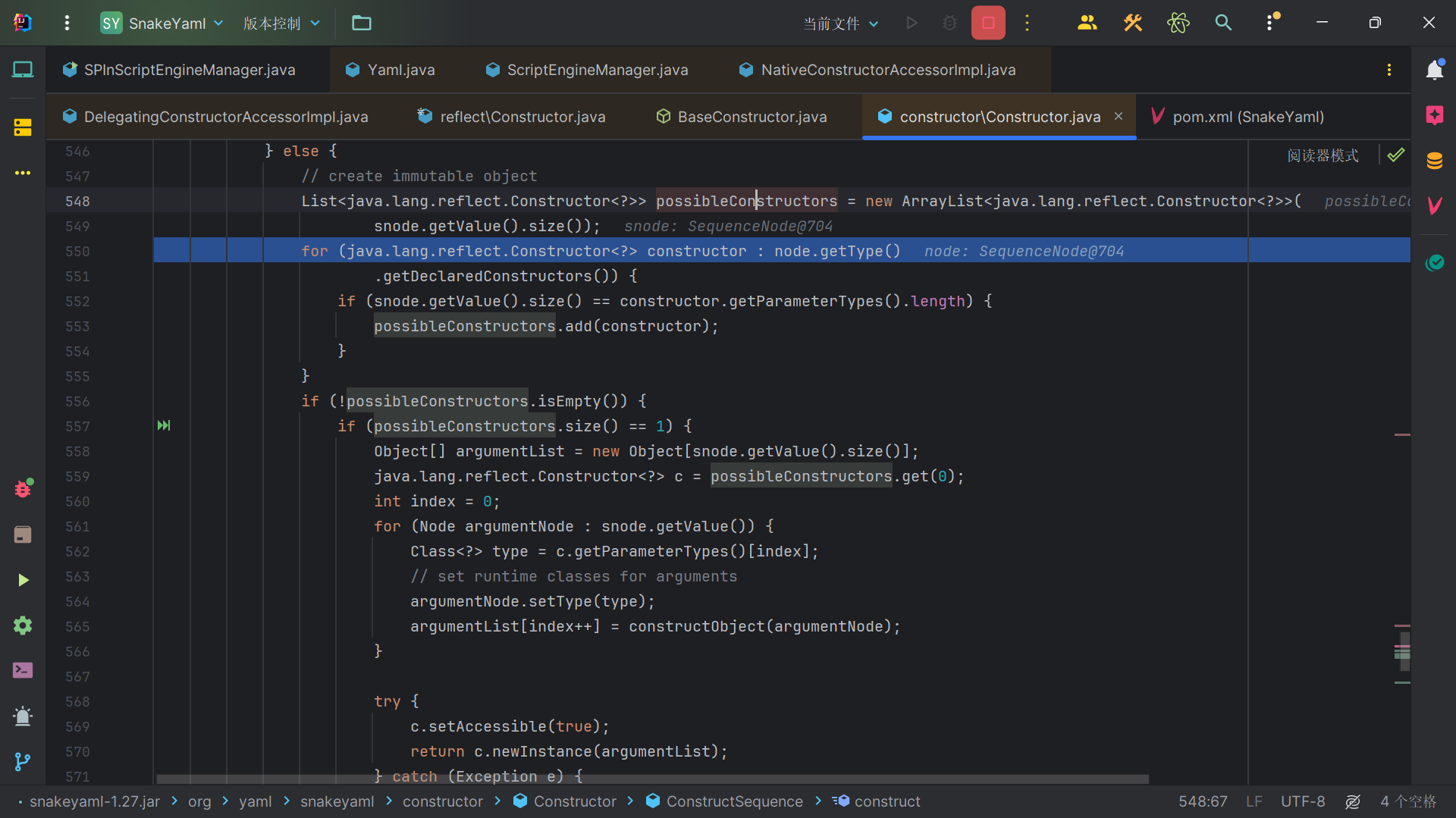This screenshot has height=818, width=1456.
Task: Click the open folder icon in the toolbar
Action: [x=362, y=23]
